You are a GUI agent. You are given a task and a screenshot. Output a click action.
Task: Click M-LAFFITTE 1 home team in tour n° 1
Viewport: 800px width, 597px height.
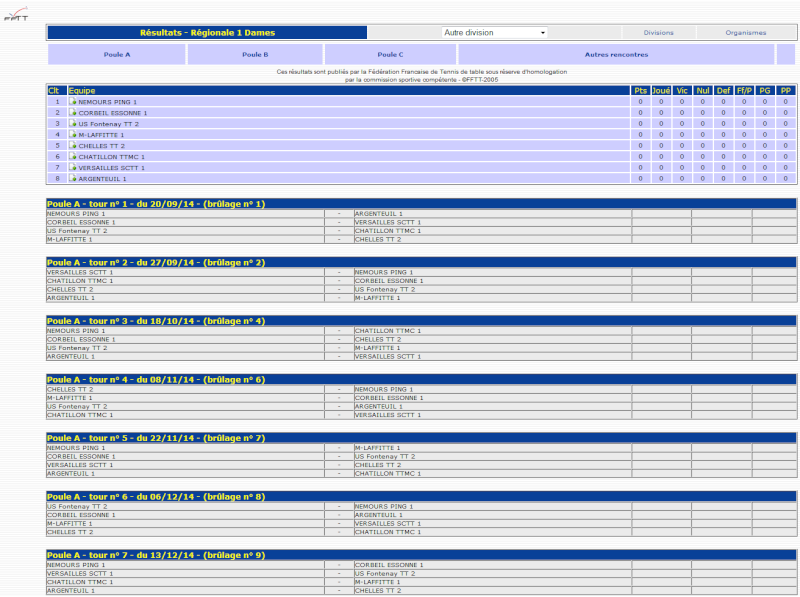click(x=70, y=239)
